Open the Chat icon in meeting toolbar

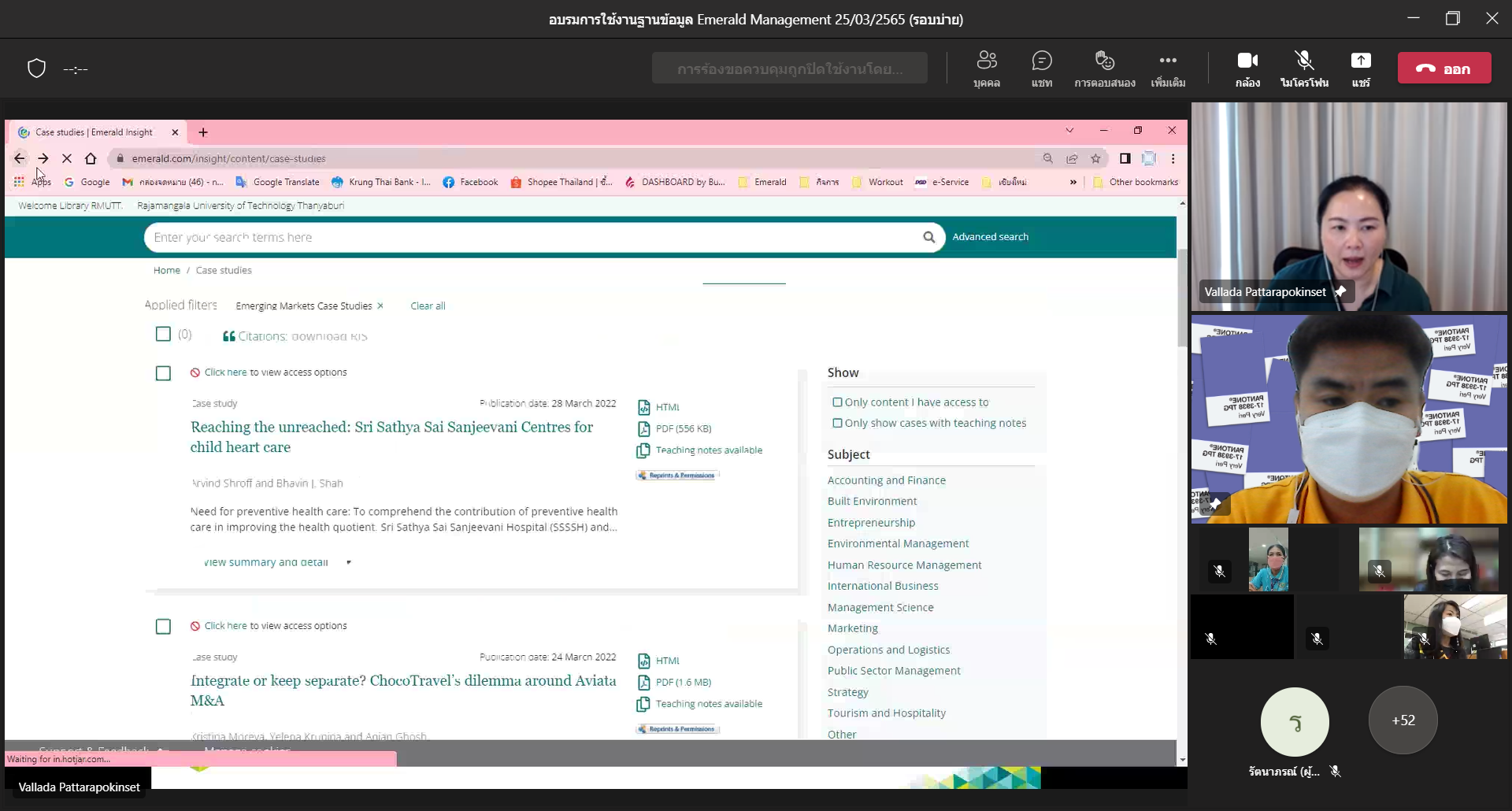point(1042,61)
